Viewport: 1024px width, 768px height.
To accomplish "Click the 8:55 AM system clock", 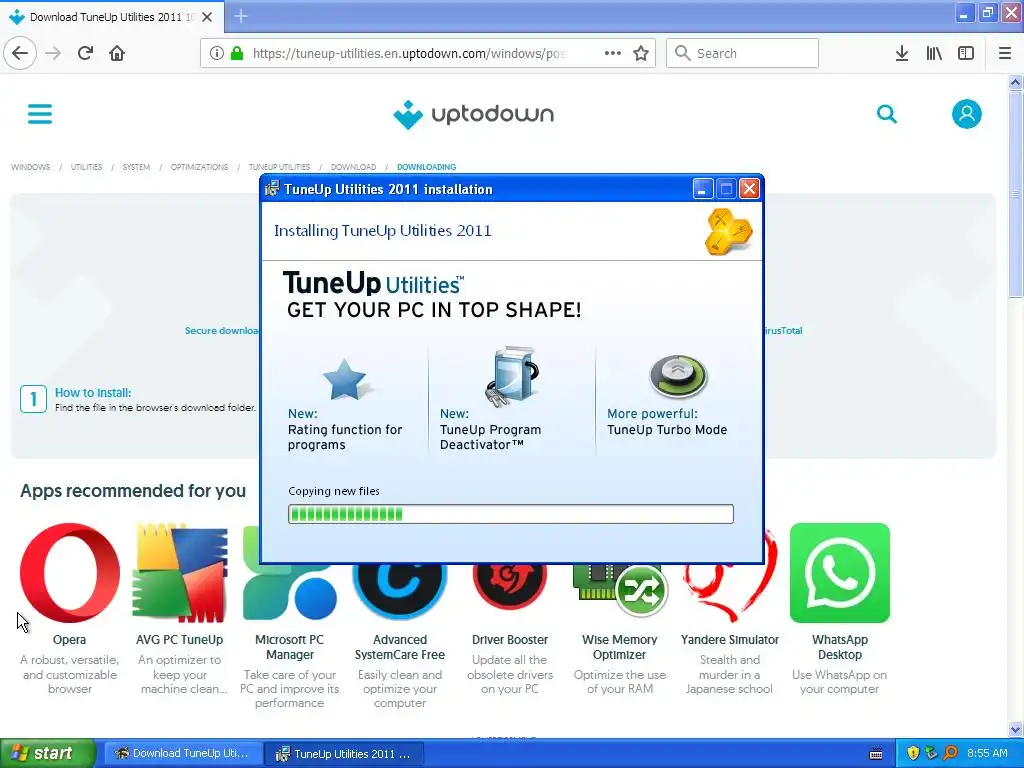I will click(987, 753).
